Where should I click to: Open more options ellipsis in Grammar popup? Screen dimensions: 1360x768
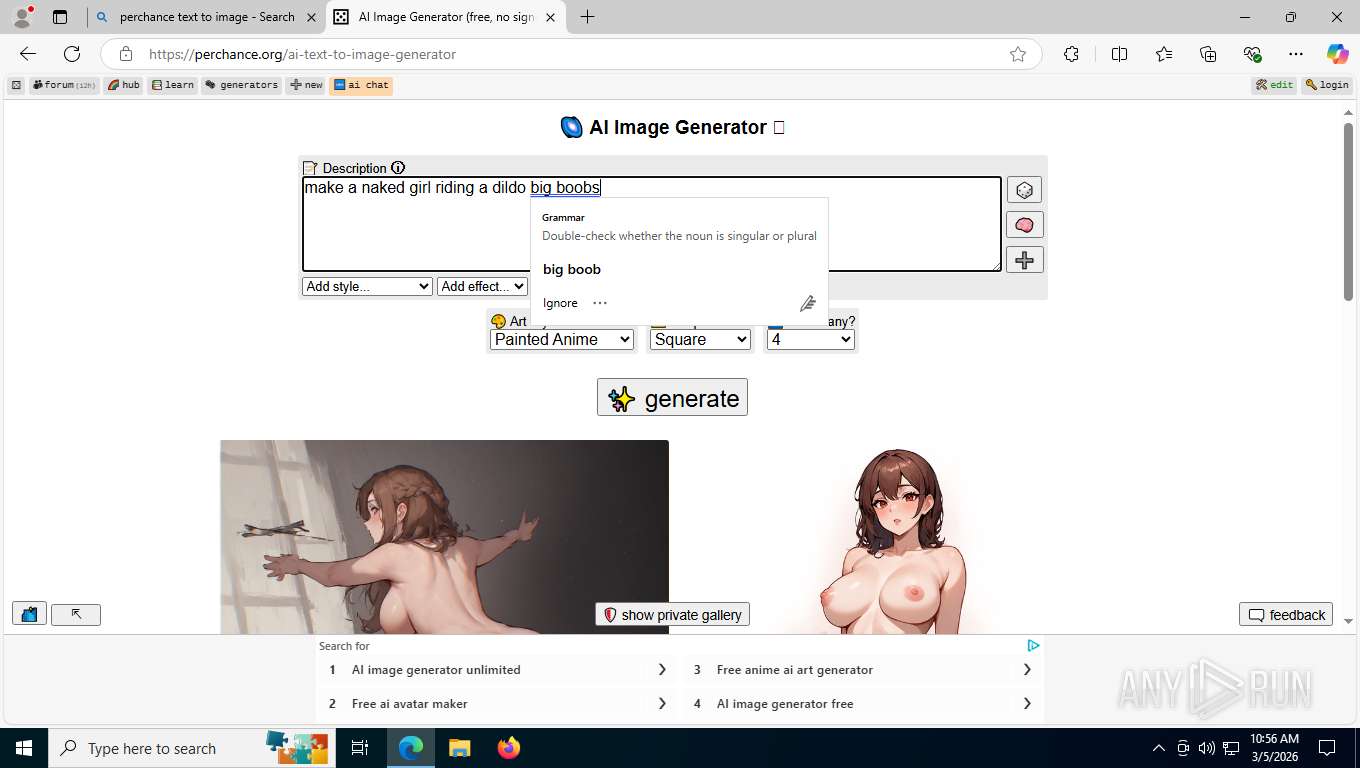point(600,303)
